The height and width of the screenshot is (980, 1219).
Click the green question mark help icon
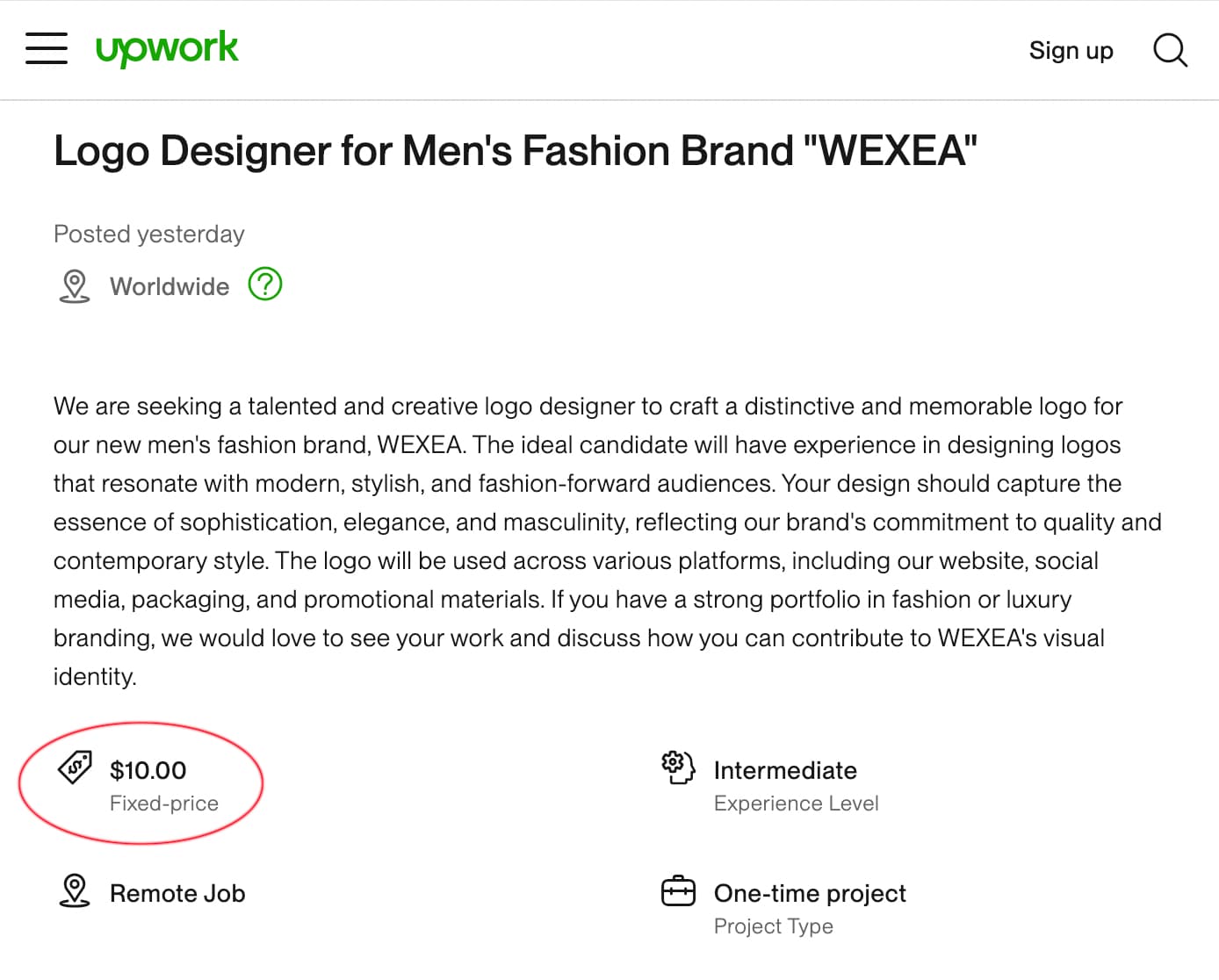(265, 284)
